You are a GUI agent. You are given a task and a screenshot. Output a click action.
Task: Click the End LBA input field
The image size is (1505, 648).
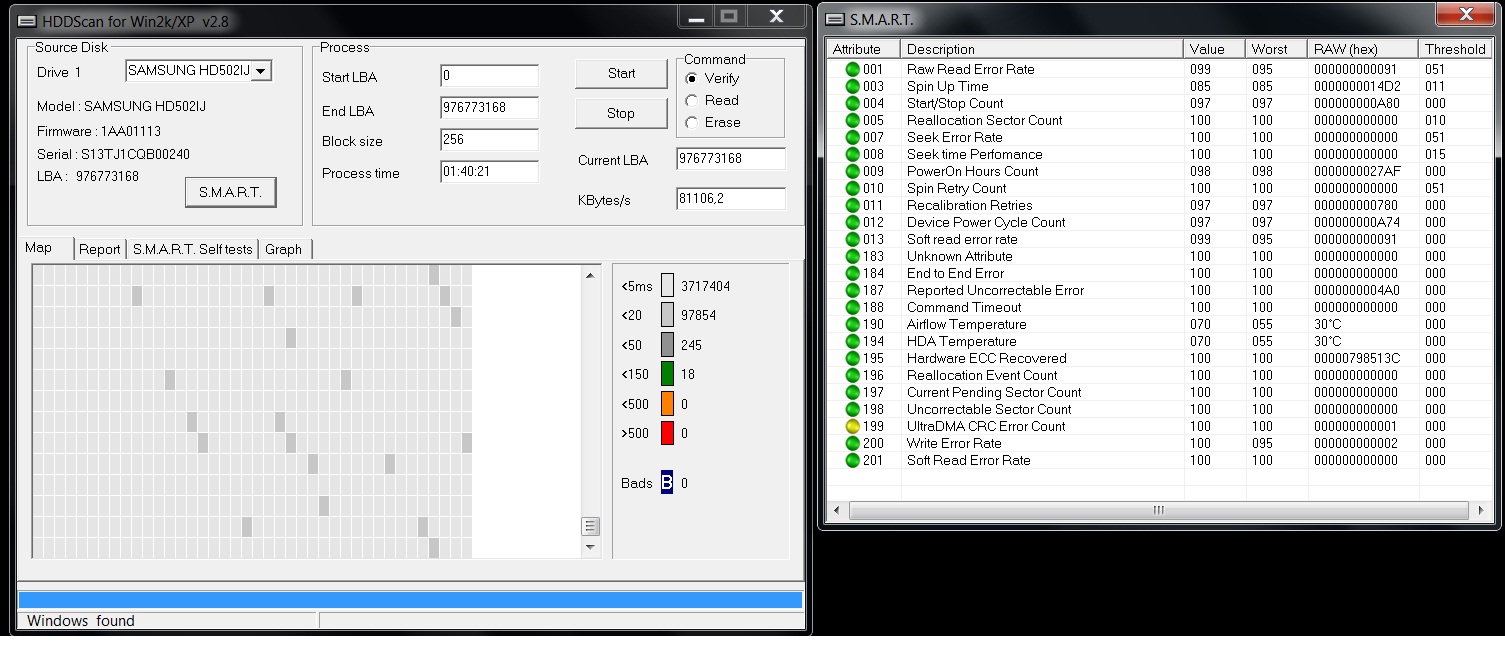point(489,108)
